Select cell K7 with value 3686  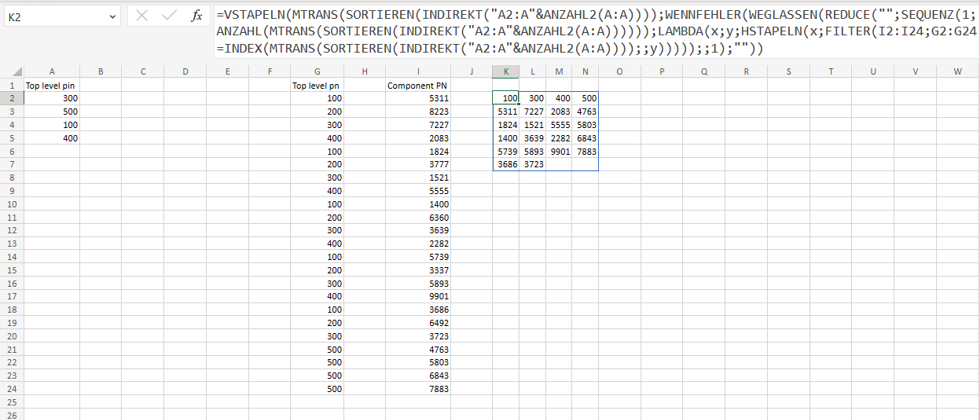506,164
